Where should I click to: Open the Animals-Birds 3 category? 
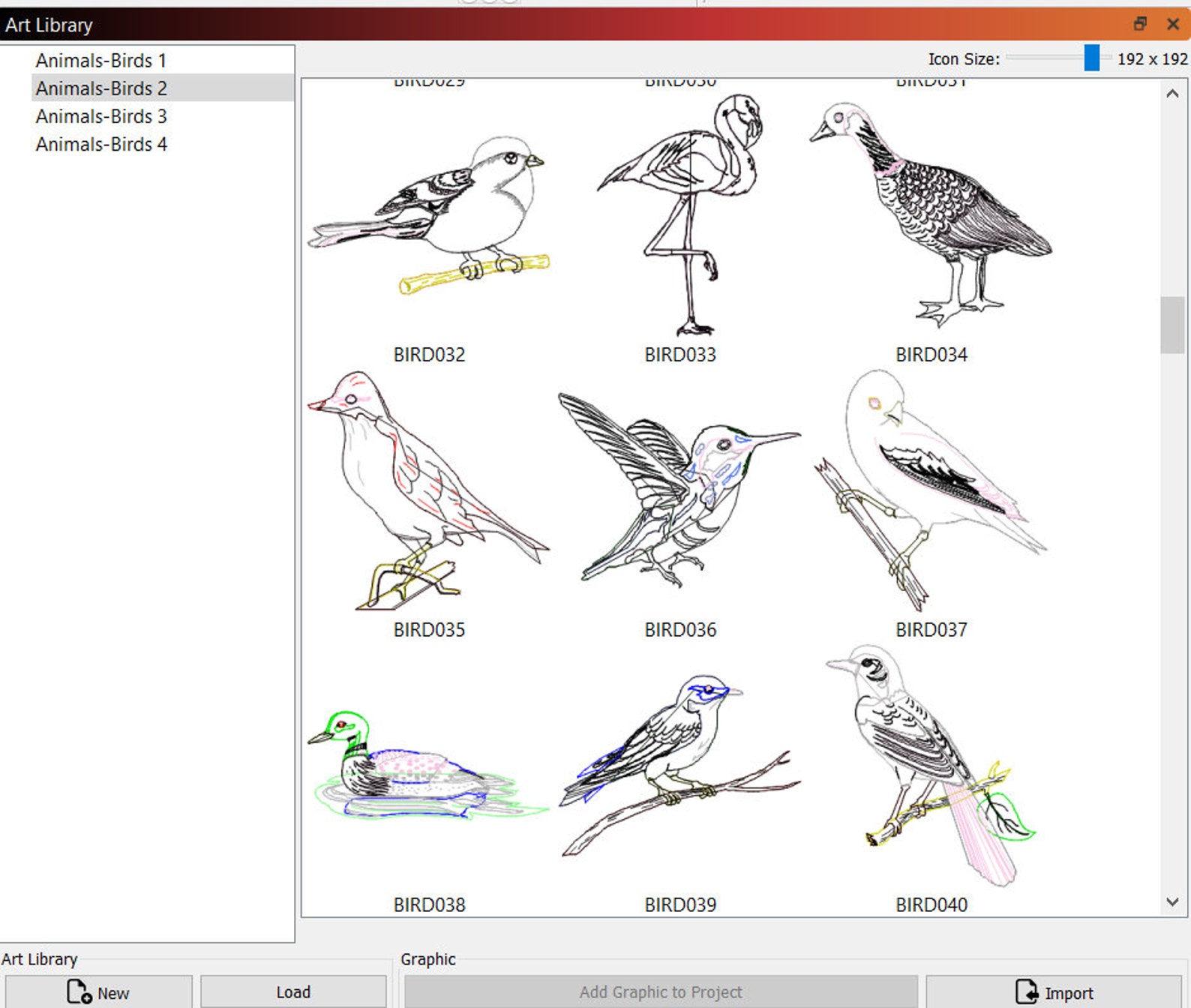[x=101, y=116]
